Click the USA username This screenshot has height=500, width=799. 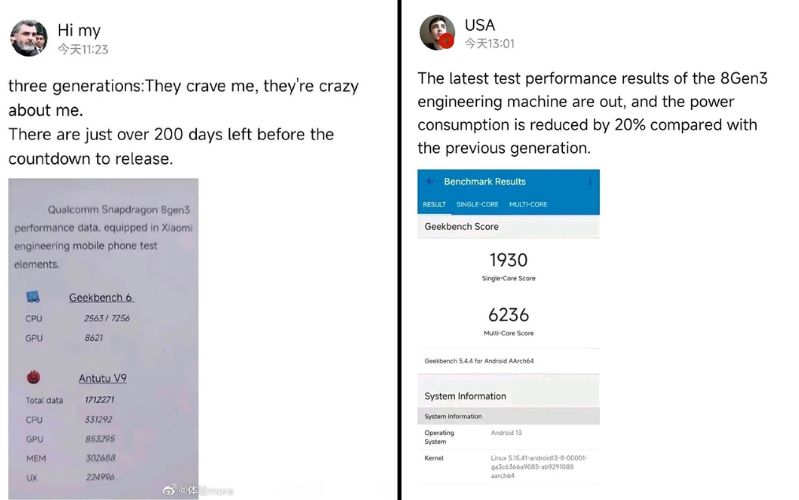tap(480, 25)
